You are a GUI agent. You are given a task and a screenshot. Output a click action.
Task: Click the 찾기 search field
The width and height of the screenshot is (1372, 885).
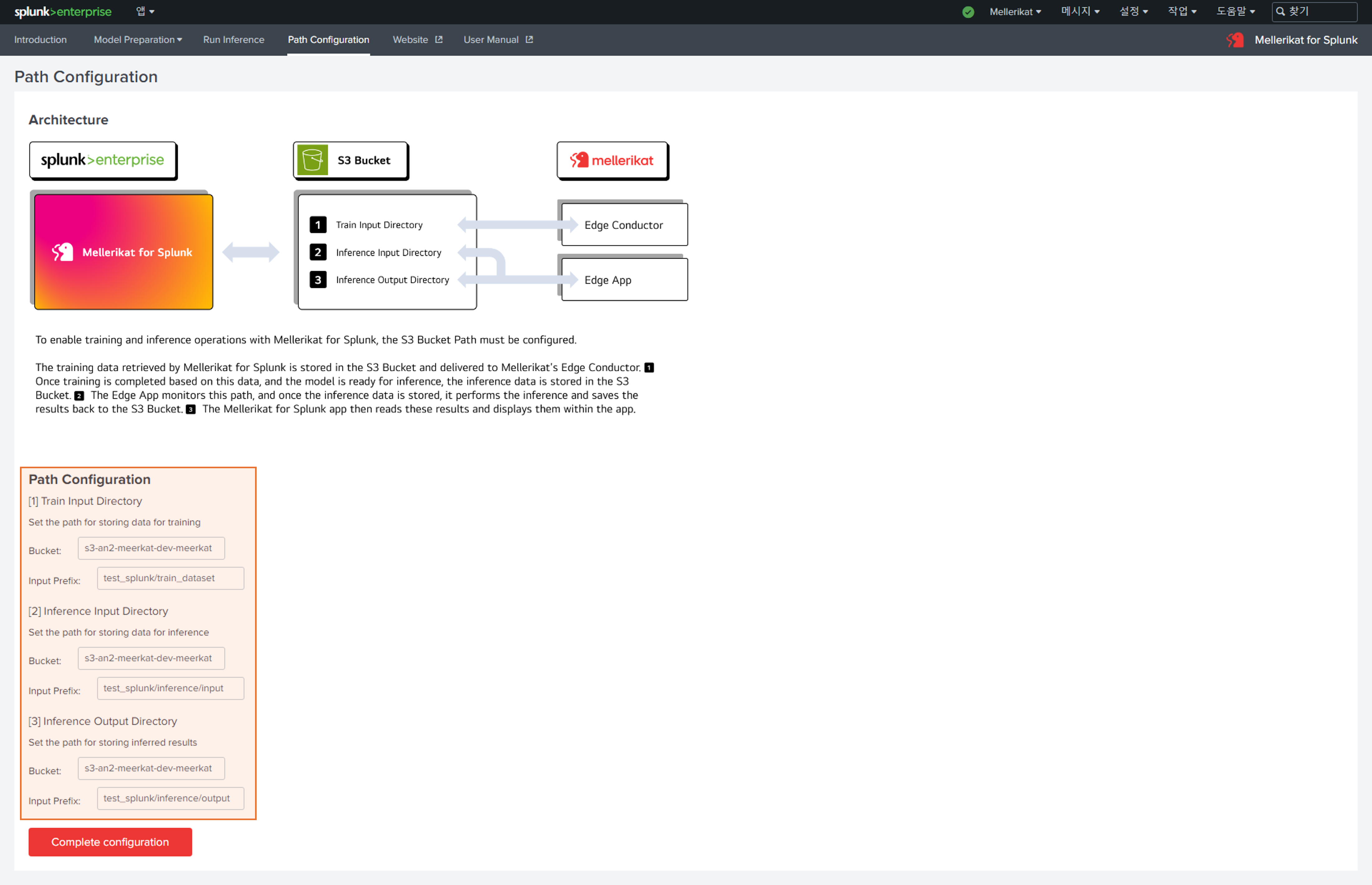pyautogui.click(x=1315, y=12)
